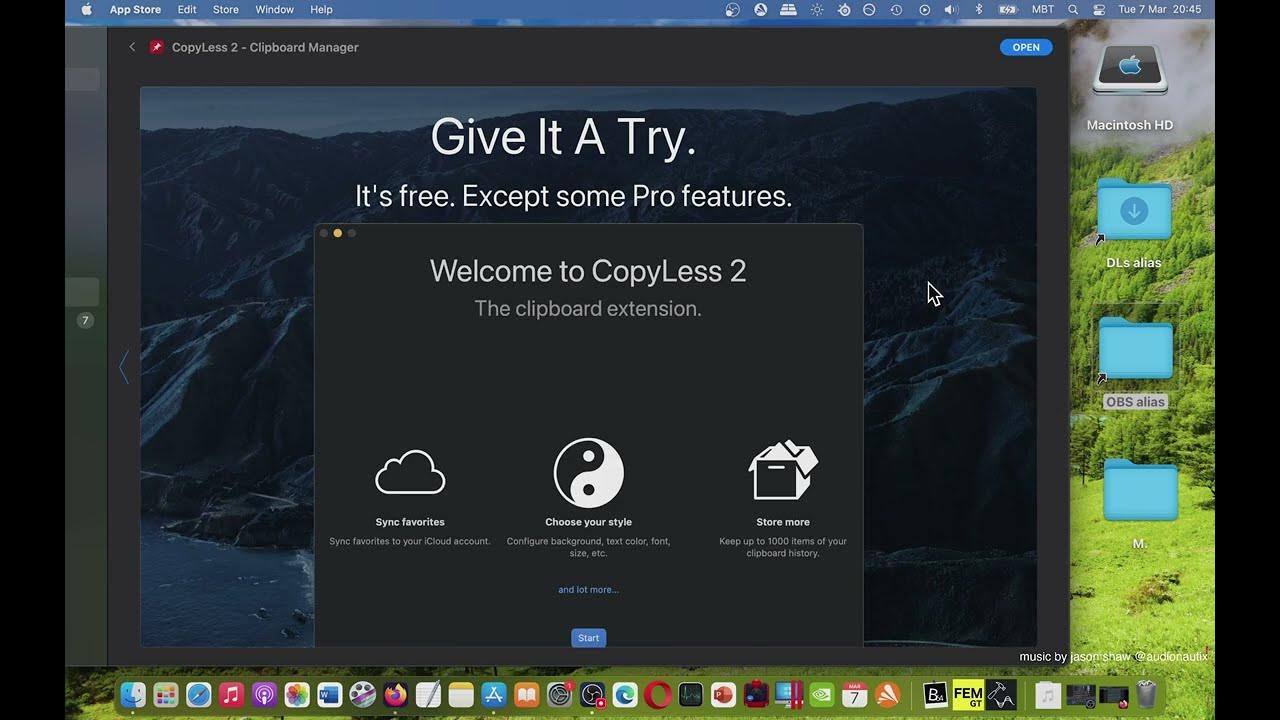
Task: Open the Help menu
Action: 321,9
